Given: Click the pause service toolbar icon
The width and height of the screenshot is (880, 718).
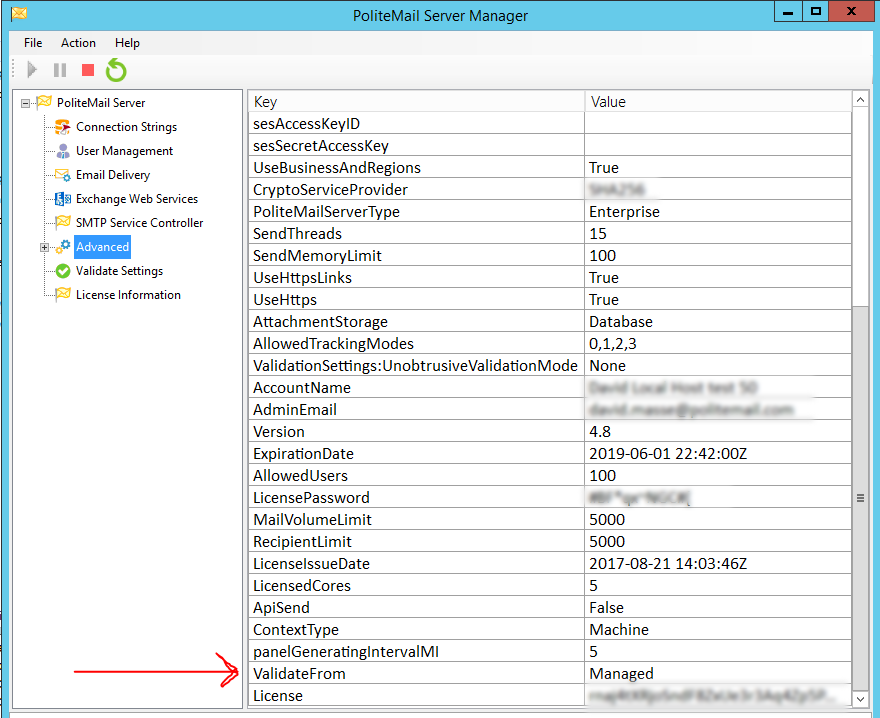Looking at the screenshot, I should tap(59, 70).
